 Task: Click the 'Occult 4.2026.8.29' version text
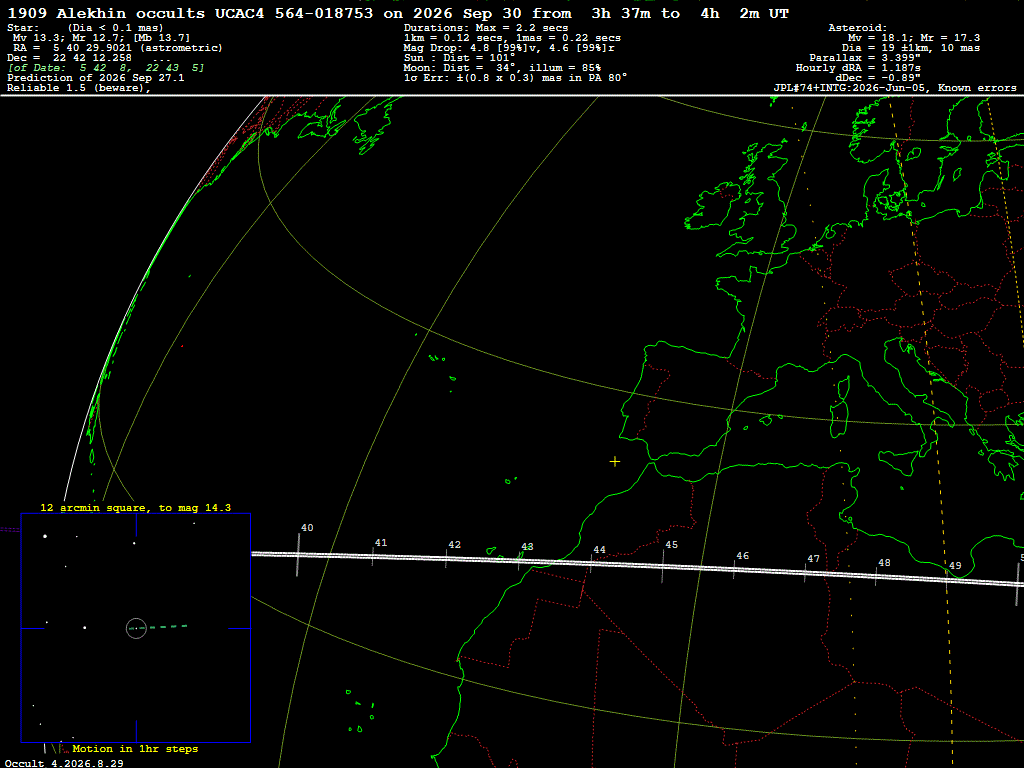(64, 763)
